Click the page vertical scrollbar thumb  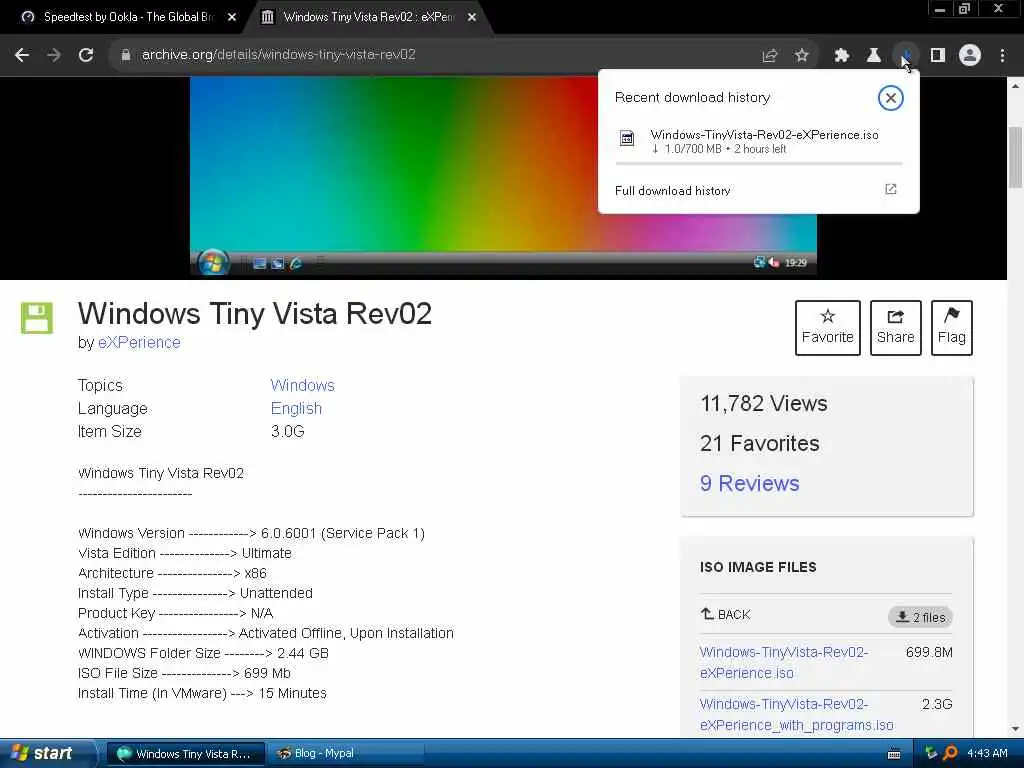coord(1016,157)
